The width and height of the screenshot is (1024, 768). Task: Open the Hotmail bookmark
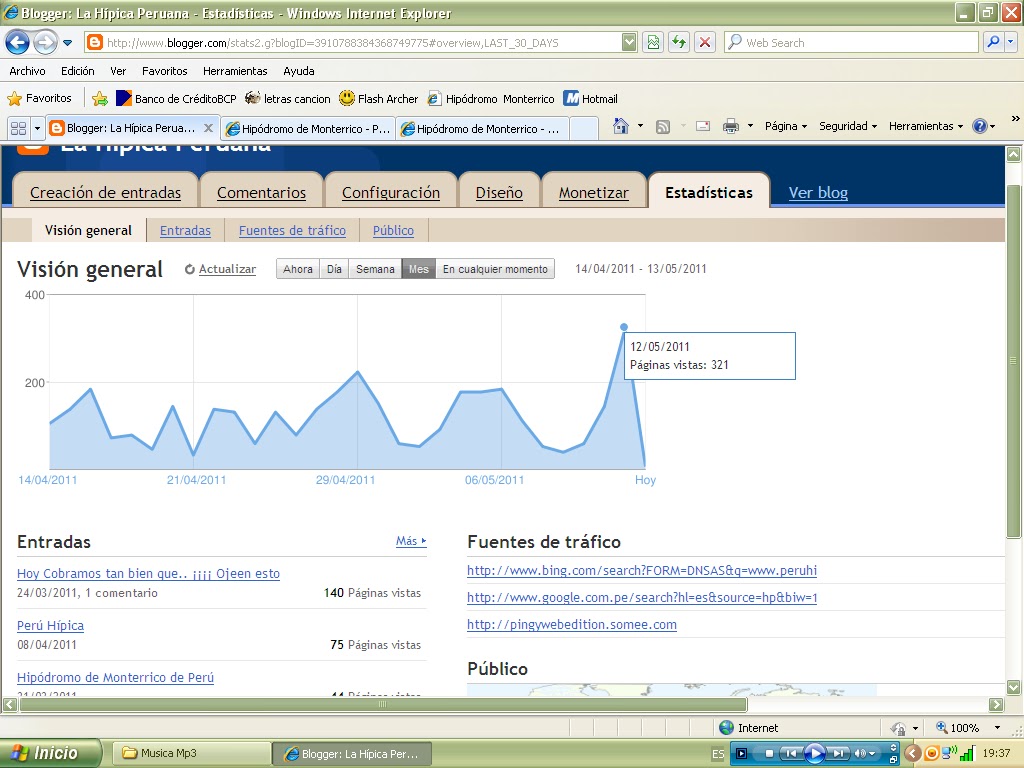click(590, 99)
